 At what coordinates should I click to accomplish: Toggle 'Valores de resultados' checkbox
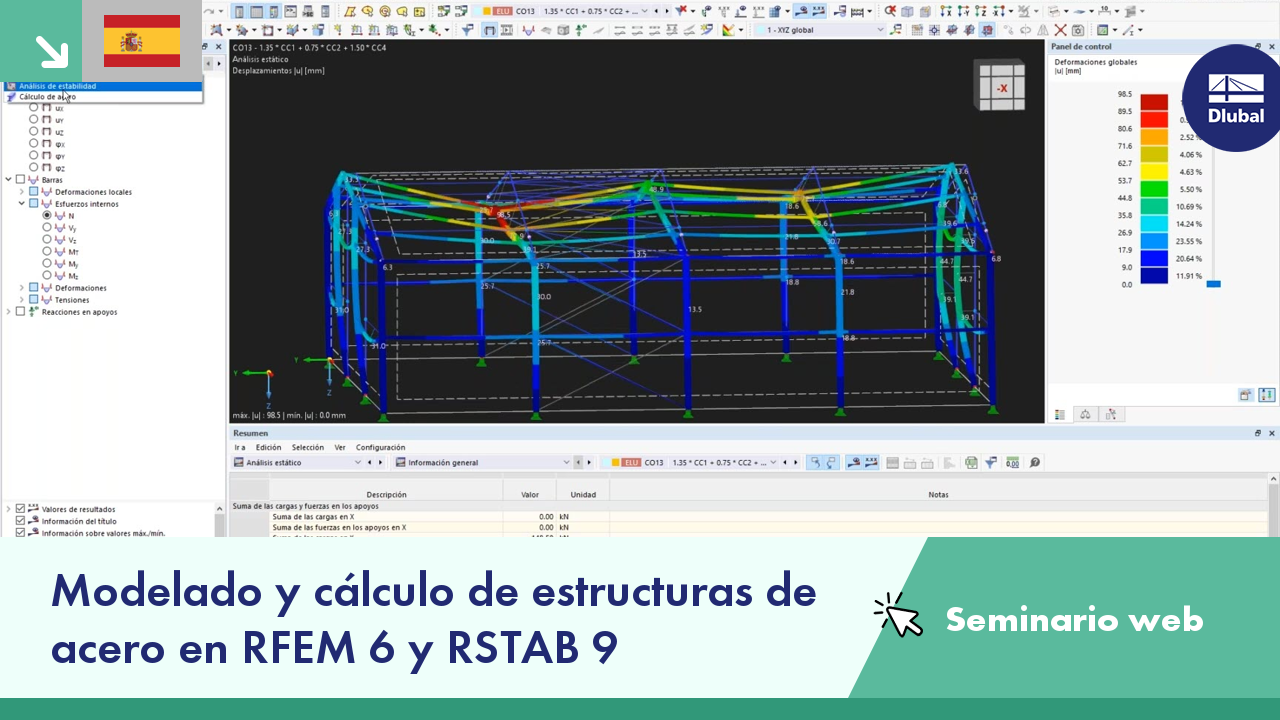tap(20, 509)
